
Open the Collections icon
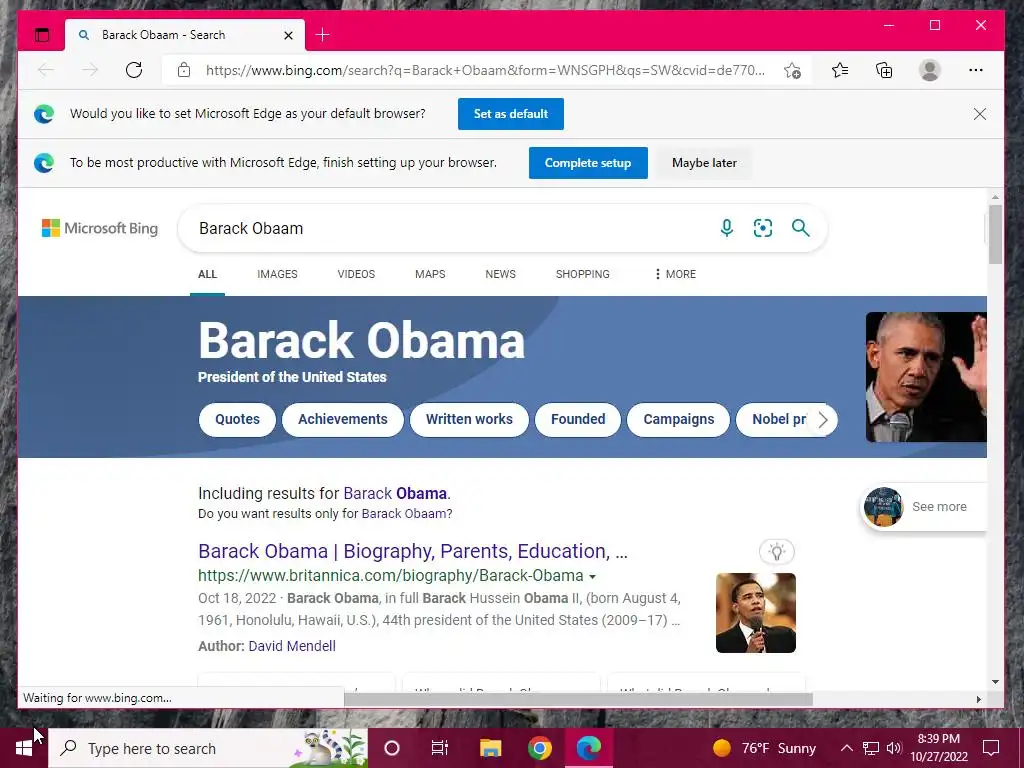click(x=884, y=70)
